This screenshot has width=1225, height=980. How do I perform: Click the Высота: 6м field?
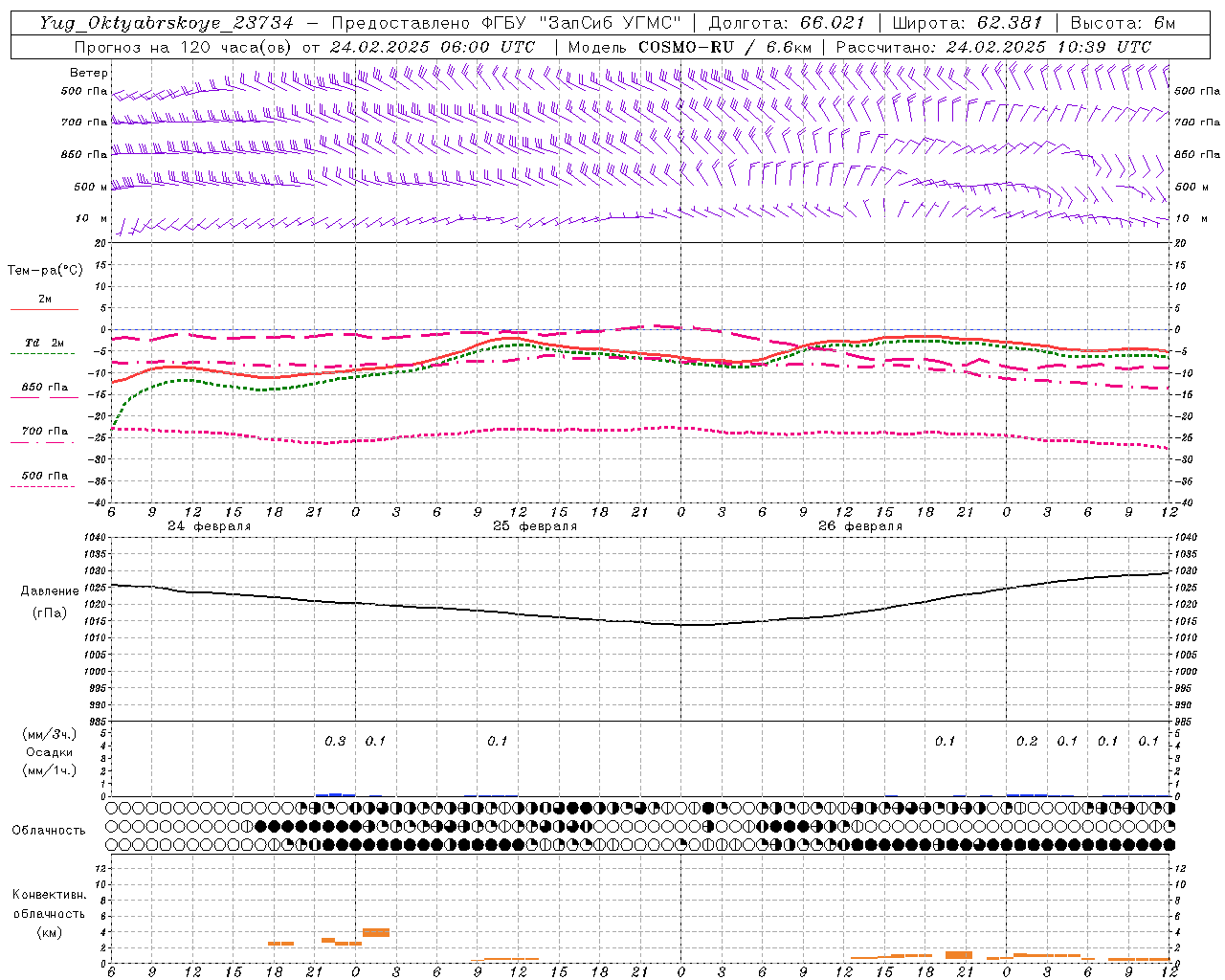(1123, 23)
